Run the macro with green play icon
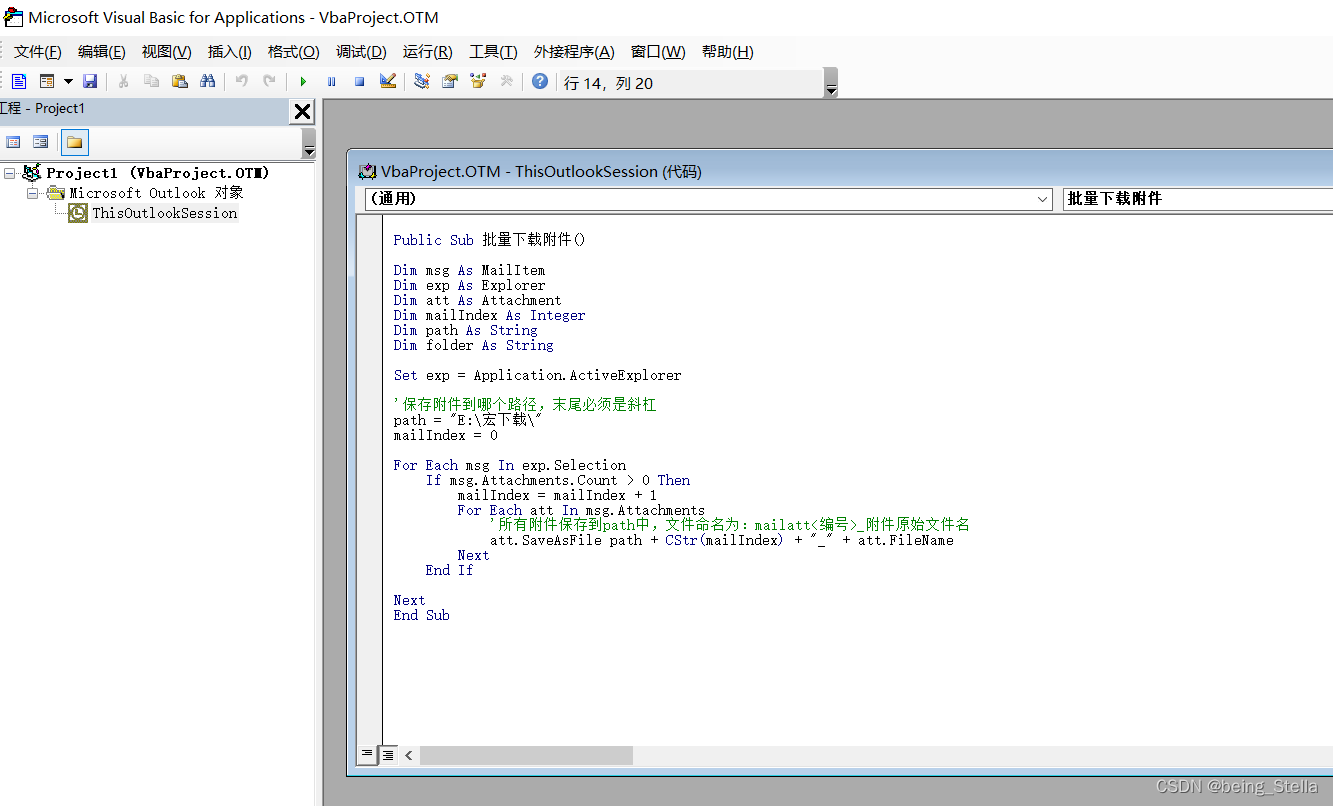The width and height of the screenshot is (1333, 806). click(303, 81)
